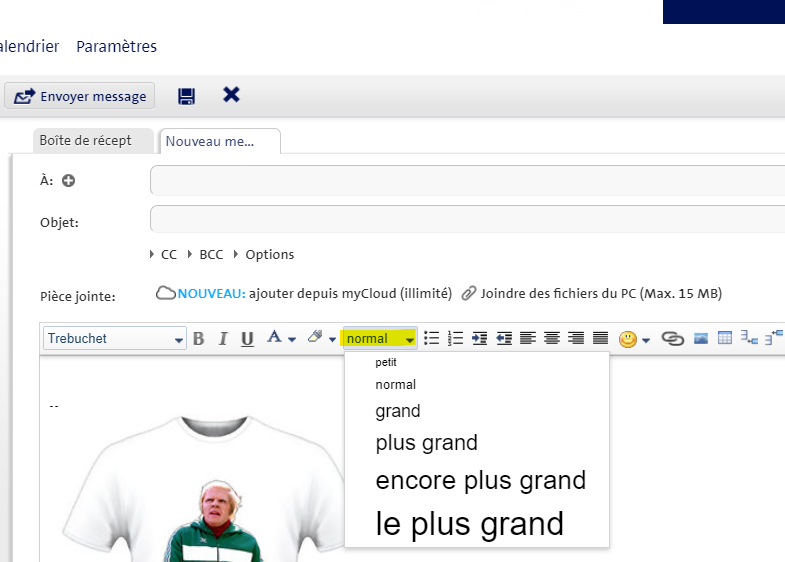Switch to Boîte de récept tab
The width and height of the screenshot is (785, 562).
(93, 141)
